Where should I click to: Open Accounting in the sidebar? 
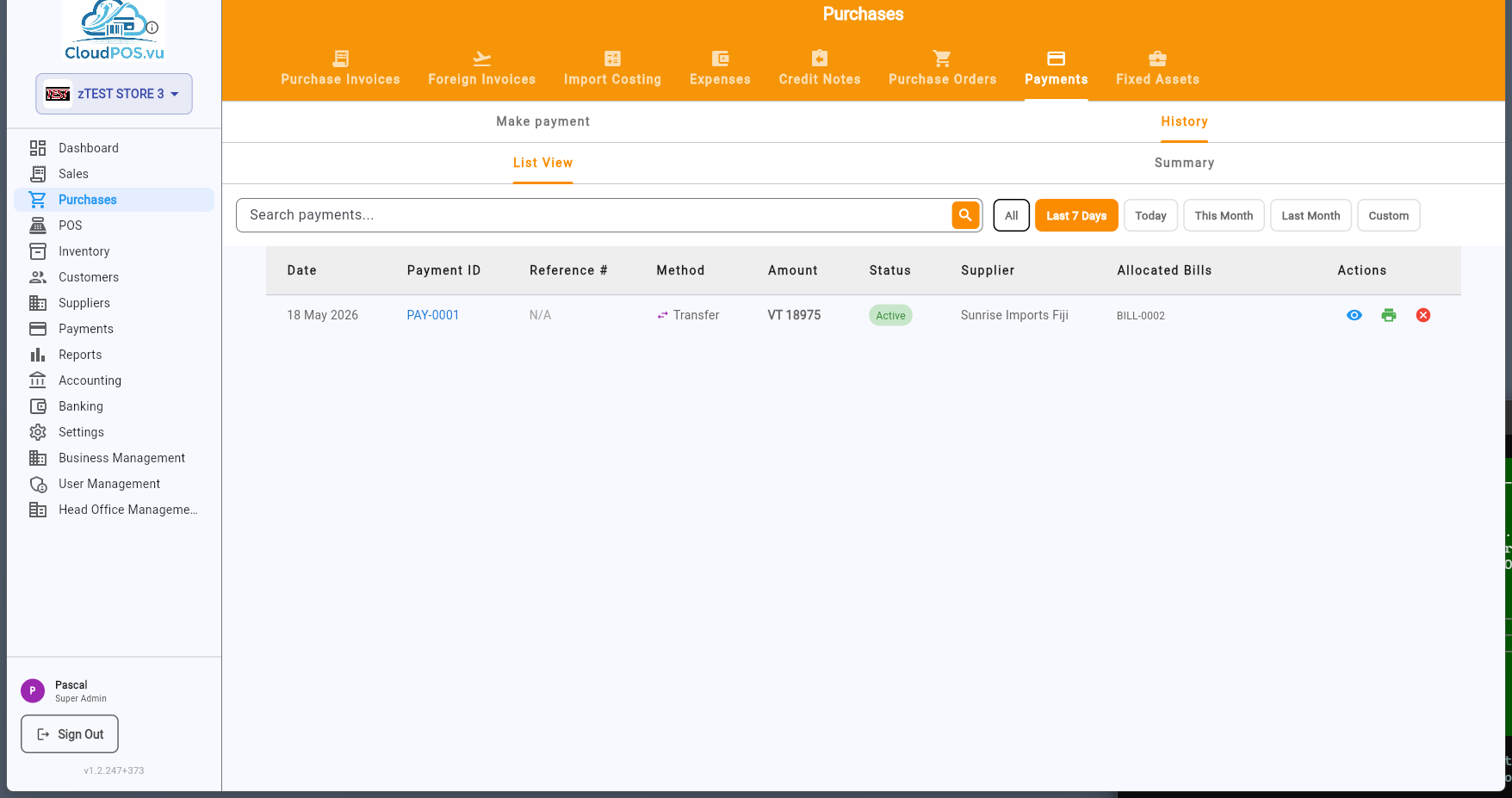90,380
